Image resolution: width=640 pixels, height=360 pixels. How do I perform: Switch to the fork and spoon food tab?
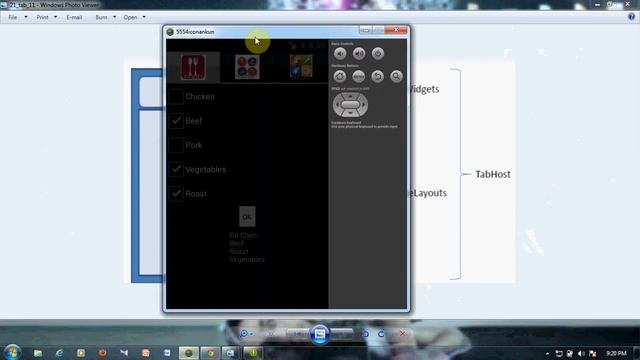click(193, 67)
